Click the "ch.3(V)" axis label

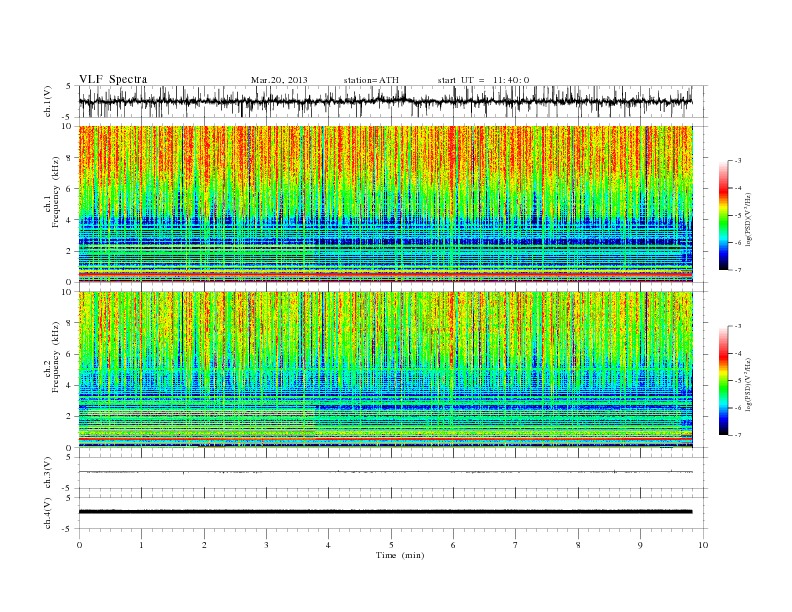(x=48, y=473)
